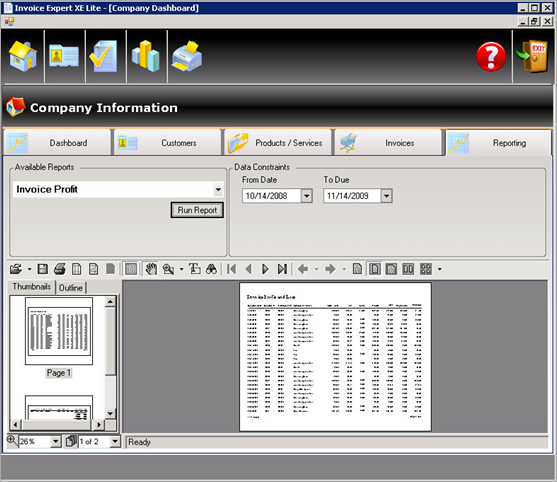Select the Reporting tab
The image size is (557, 482).
point(498,142)
